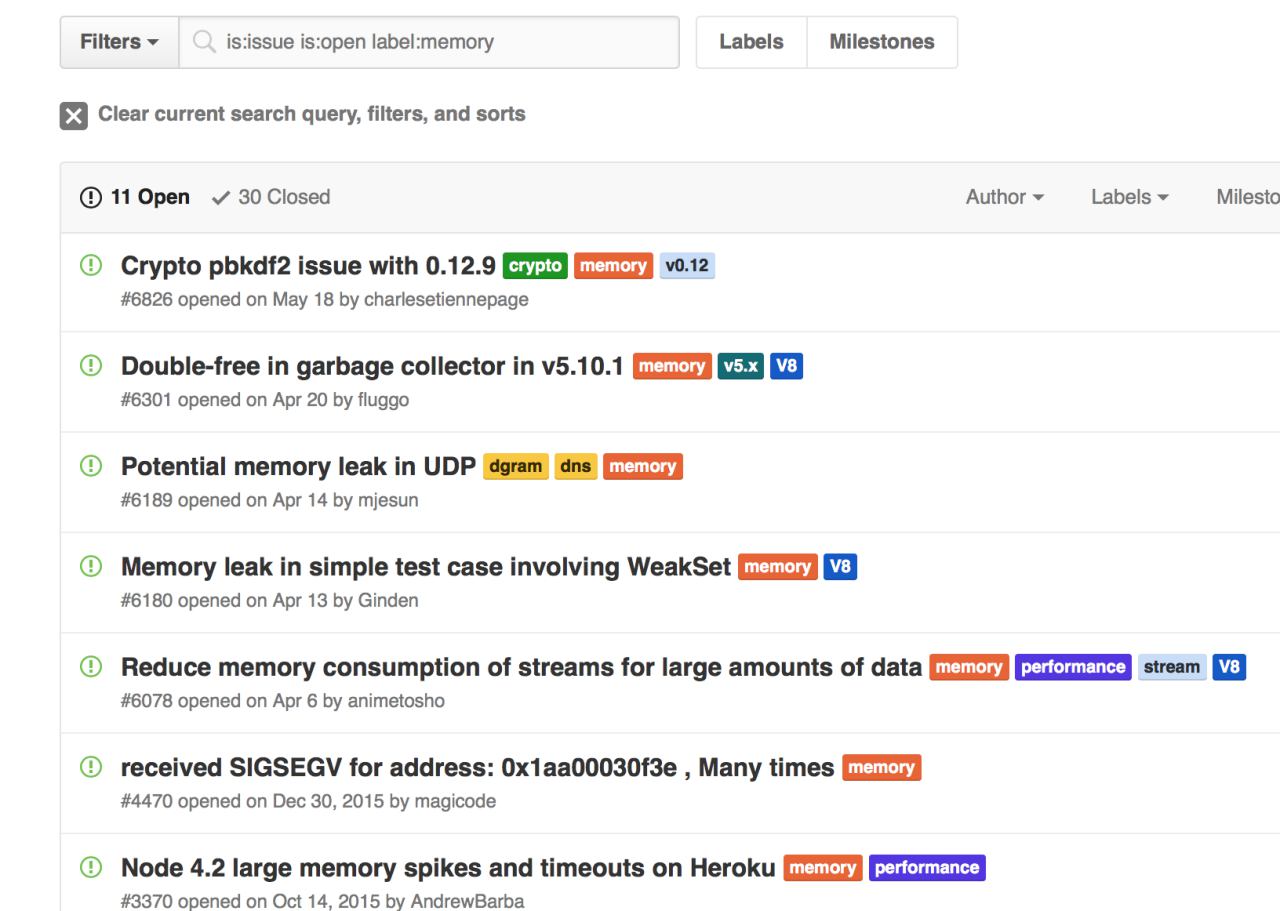This screenshot has height=911, width=1280.
Task: Expand the Labels filter dropdown
Action: click(x=1130, y=197)
